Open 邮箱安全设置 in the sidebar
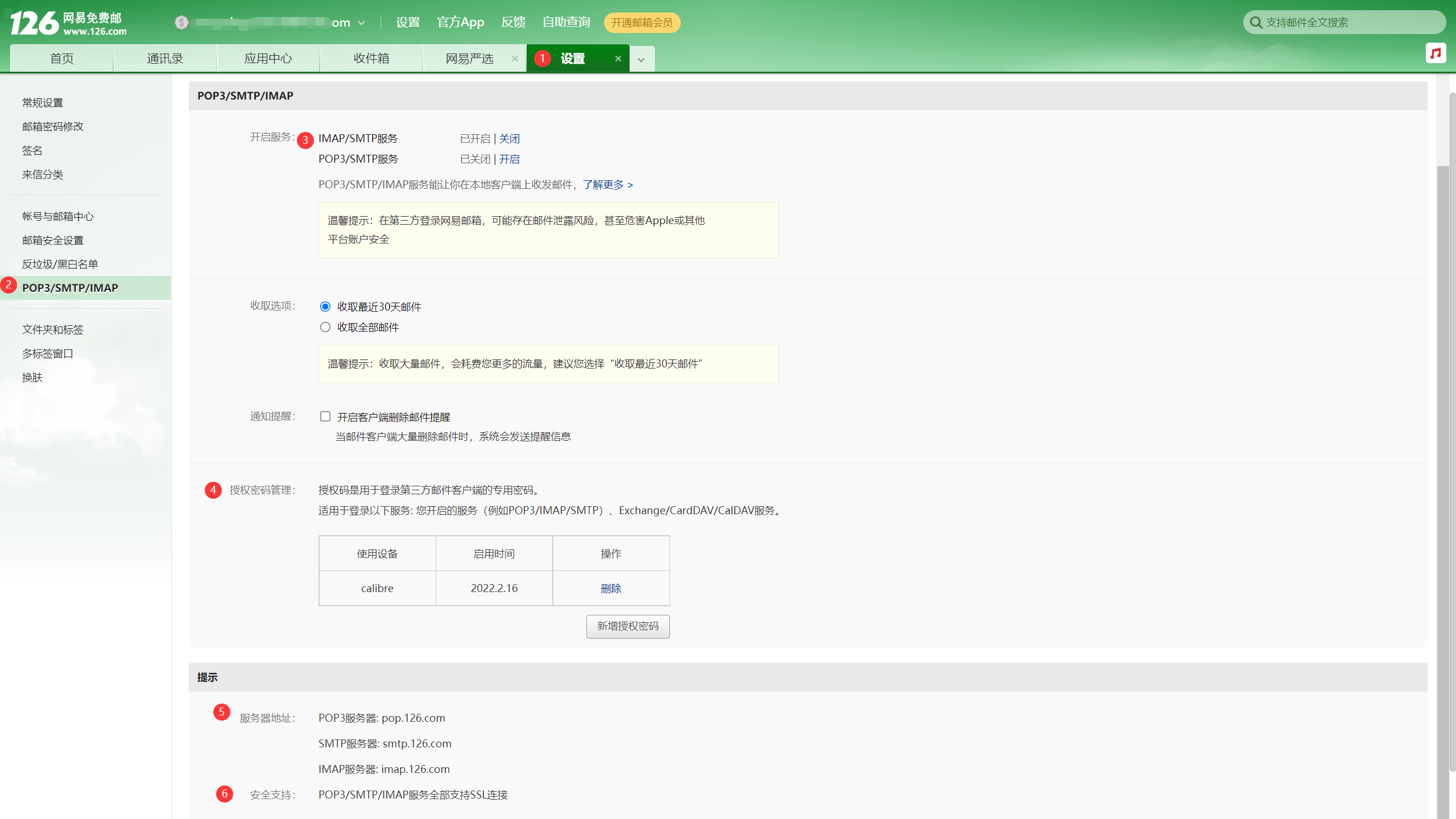 click(x=53, y=241)
